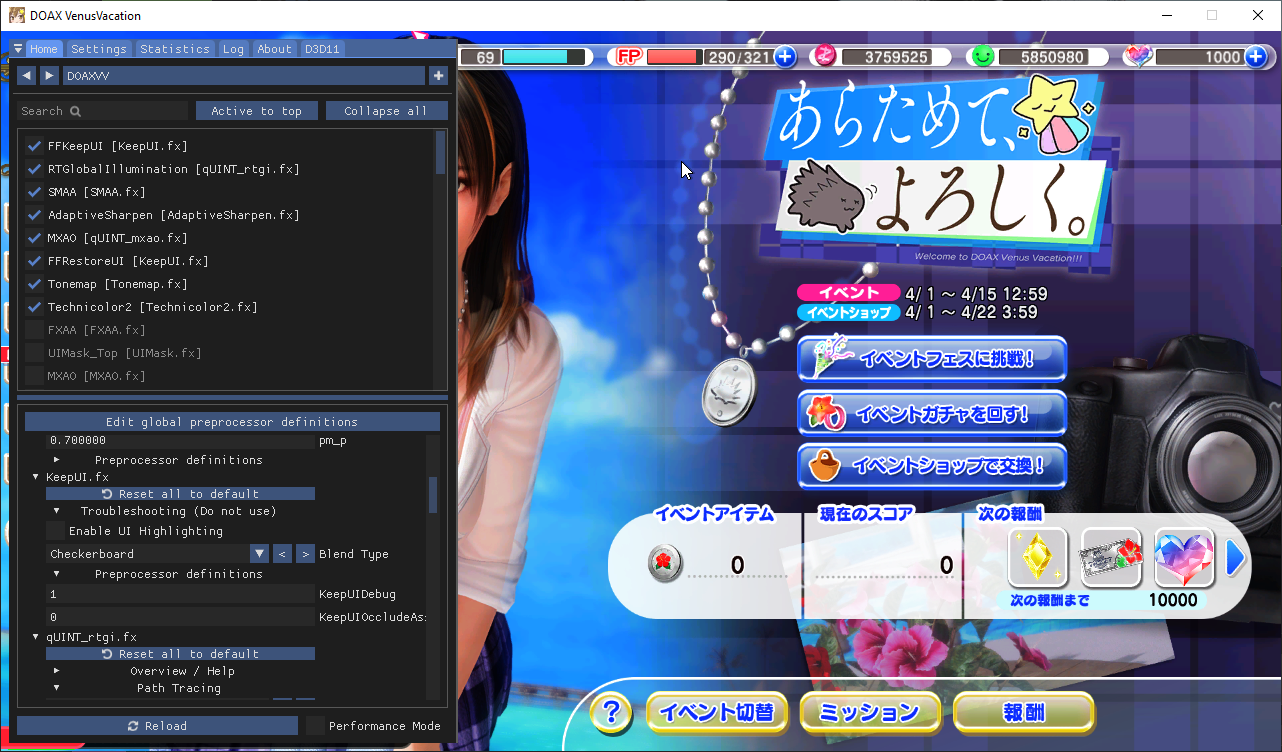Click the cyan level progress bar

pyautogui.click(x=544, y=57)
